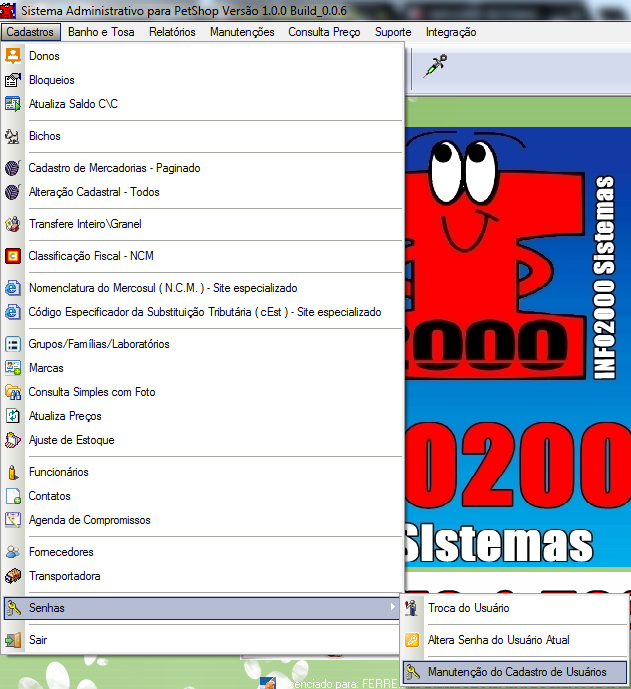Open the Relatórios menu
This screenshot has height=689, width=631.
coord(172,32)
